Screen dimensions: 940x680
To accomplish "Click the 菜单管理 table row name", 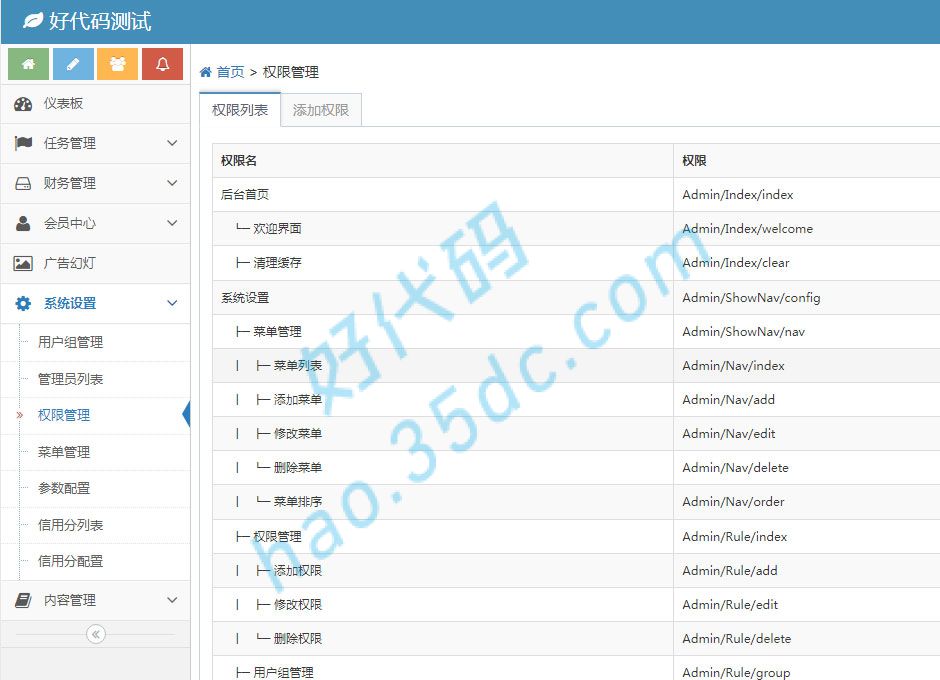I will click(x=277, y=332).
